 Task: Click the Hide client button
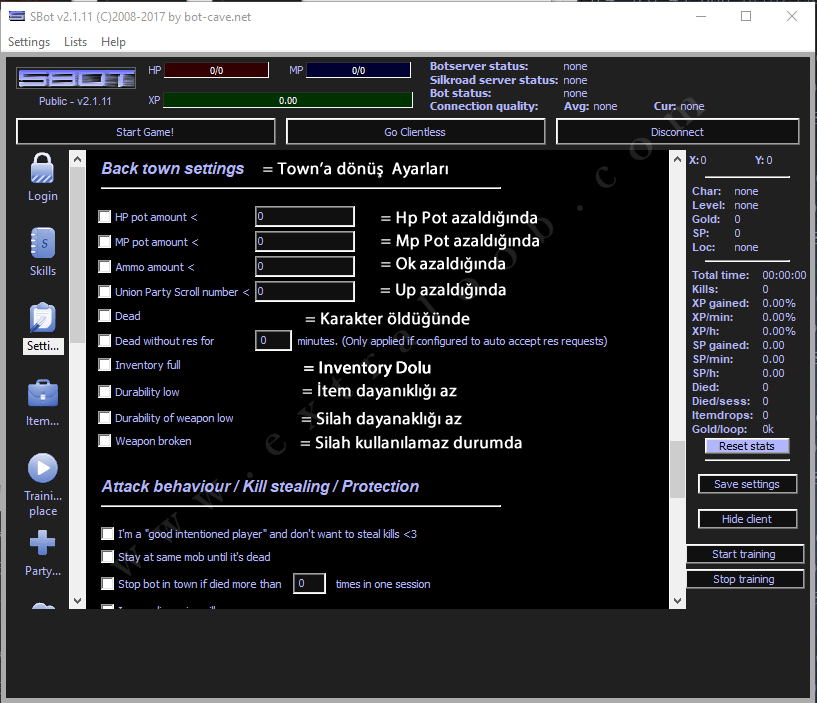click(x=747, y=519)
